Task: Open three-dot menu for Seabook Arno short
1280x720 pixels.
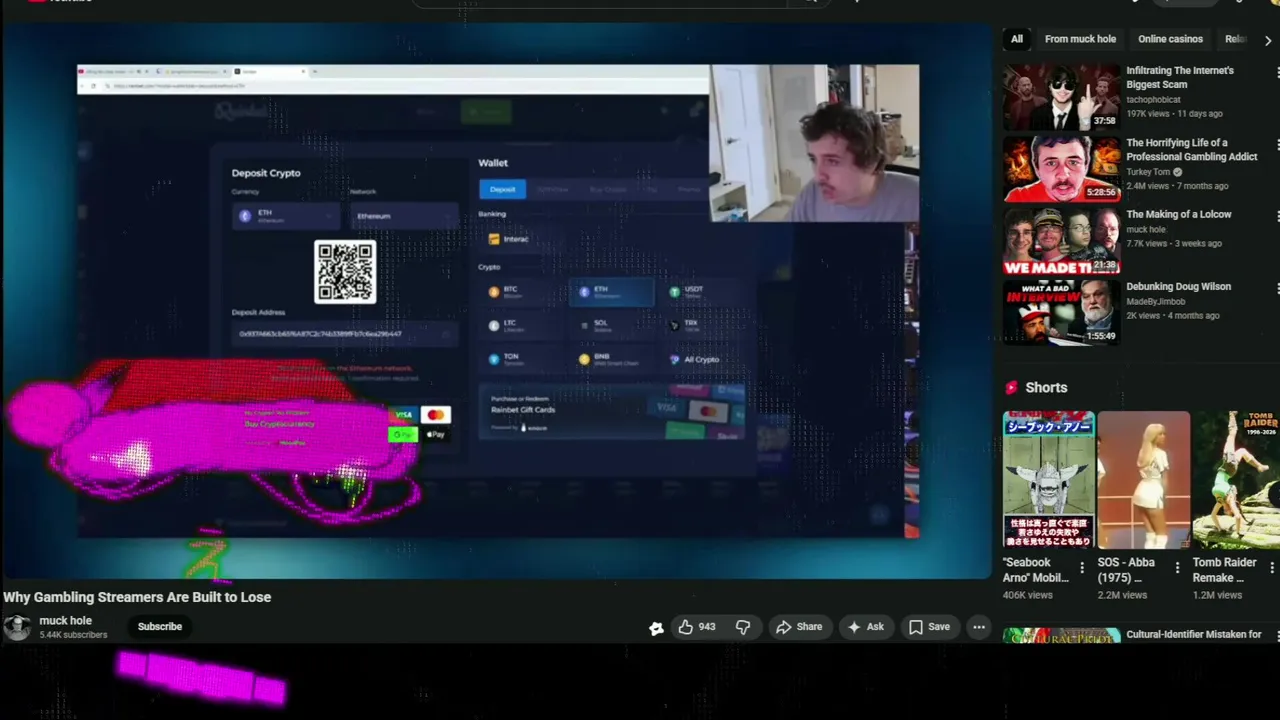Action: [1082, 568]
